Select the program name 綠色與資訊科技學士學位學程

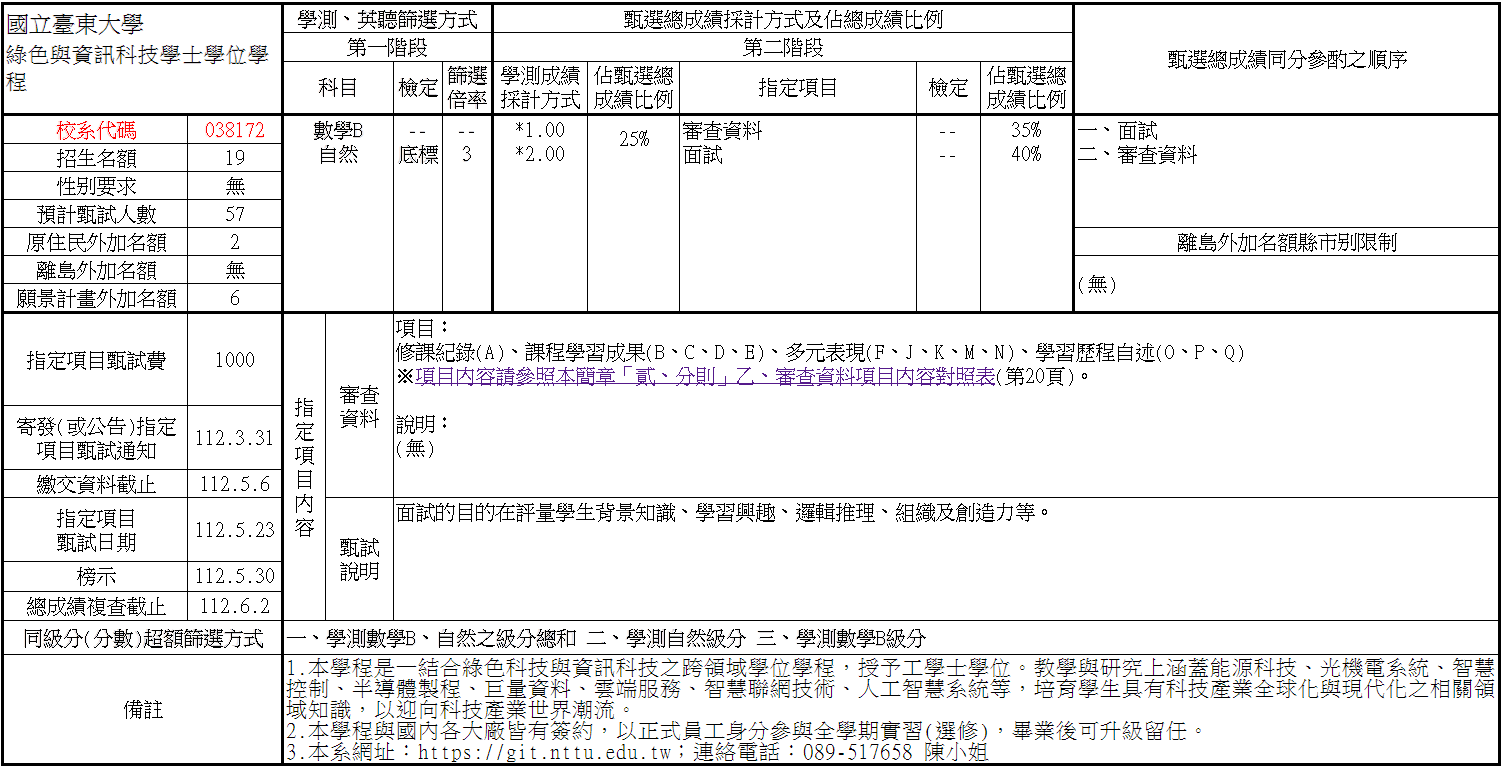pyautogui.click(x=138, y=68)
